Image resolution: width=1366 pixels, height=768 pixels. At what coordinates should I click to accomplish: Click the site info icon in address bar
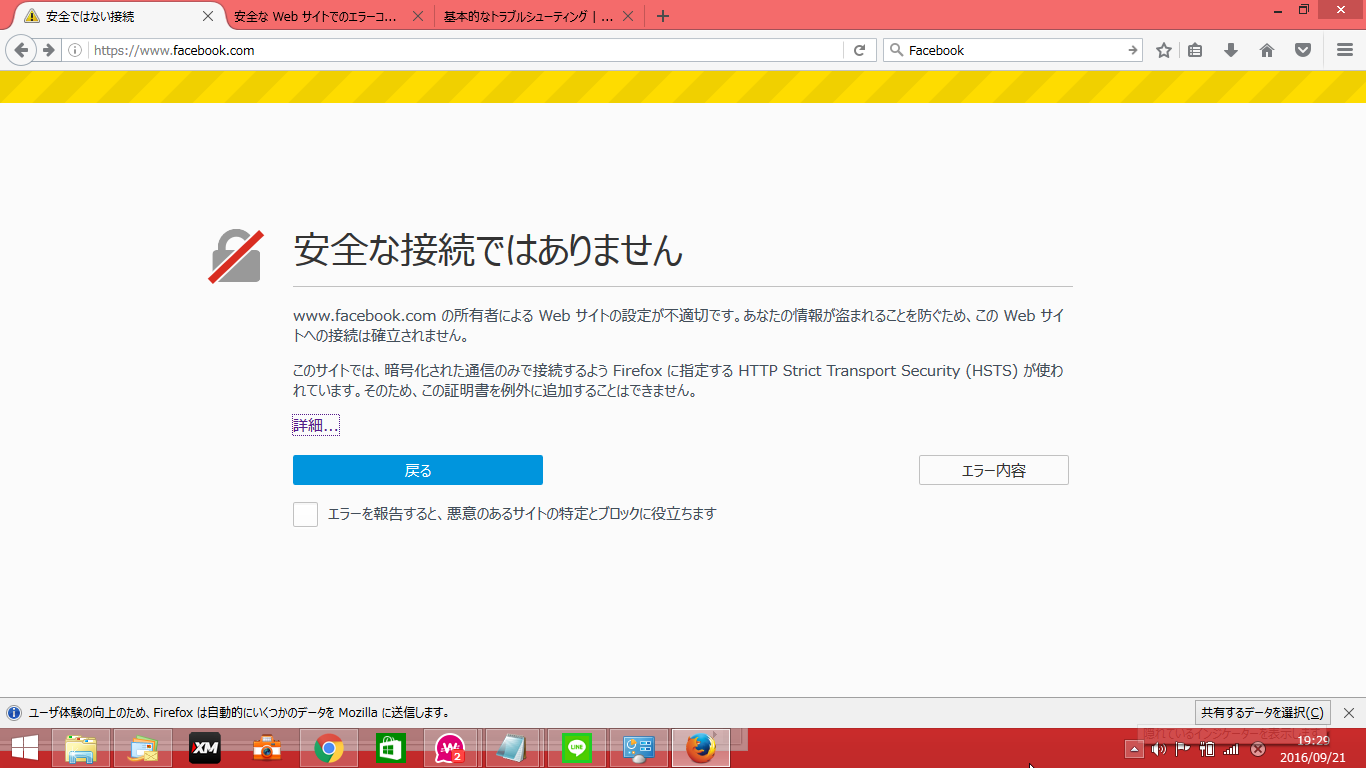(75, 50)
